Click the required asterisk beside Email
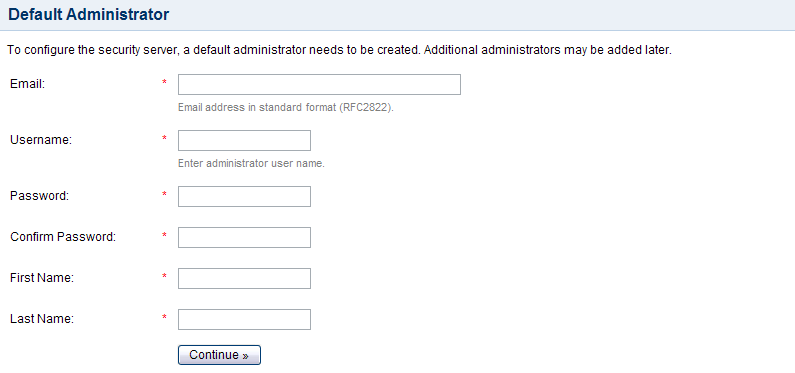795x373 pixels. pyautogui.click(x=164, y=83)
